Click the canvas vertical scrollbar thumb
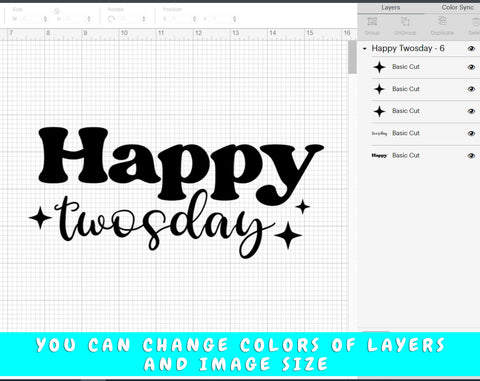This screenshot has width=480, height=381. (352, 57)
